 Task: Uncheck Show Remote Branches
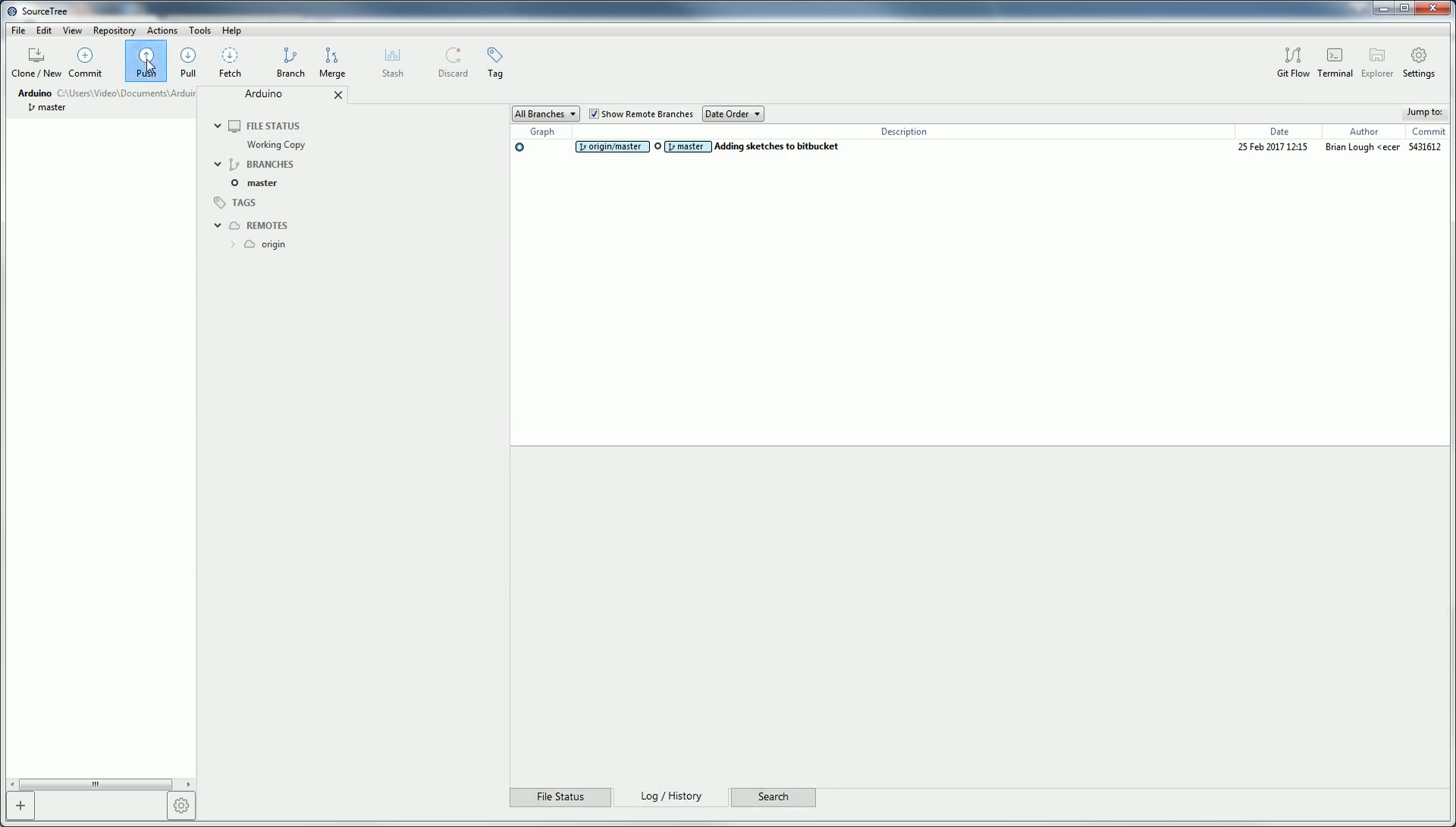coord(595,114)
